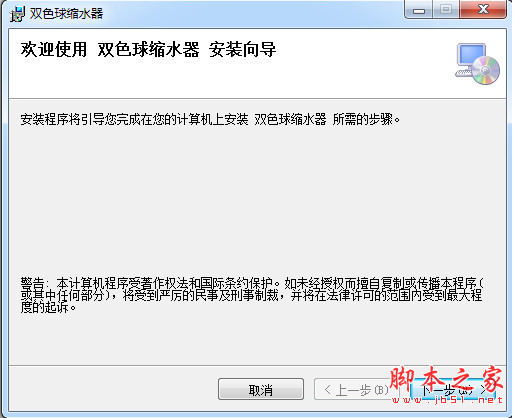Click the computer monitor in setup graphic
This screenshot has height=418, width=515.
[470, 57]
